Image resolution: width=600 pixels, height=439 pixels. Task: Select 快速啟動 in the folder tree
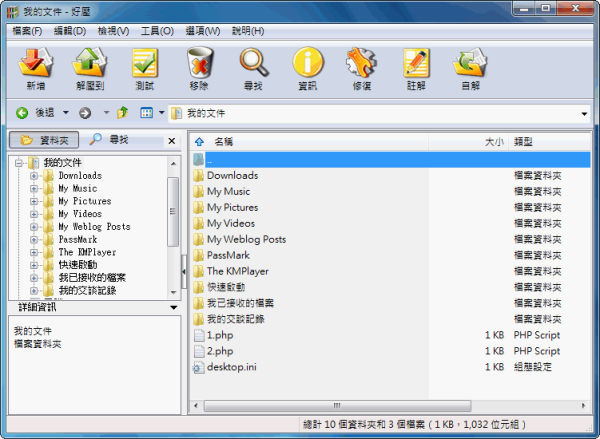click(x=78, y=265)
